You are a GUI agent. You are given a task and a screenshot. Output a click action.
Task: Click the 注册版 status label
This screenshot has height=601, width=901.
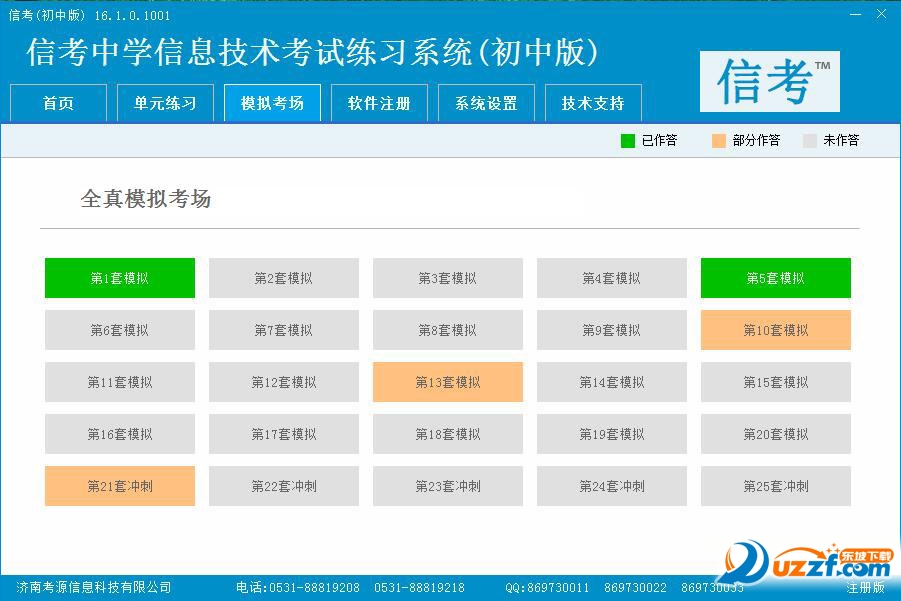tap(865, 587)
